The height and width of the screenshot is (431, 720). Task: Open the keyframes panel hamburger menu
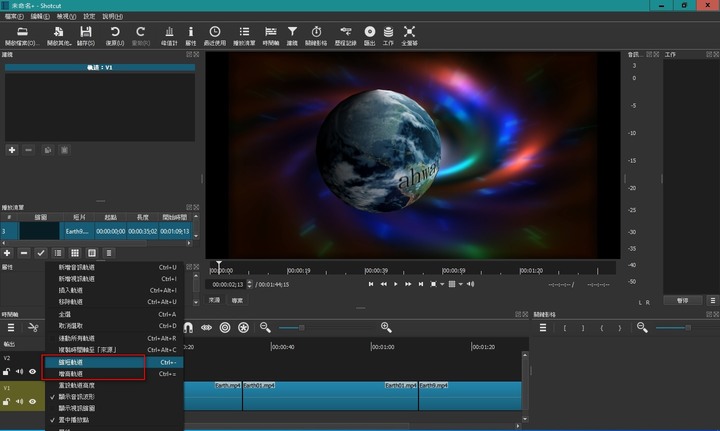click(x=543, y=327)
